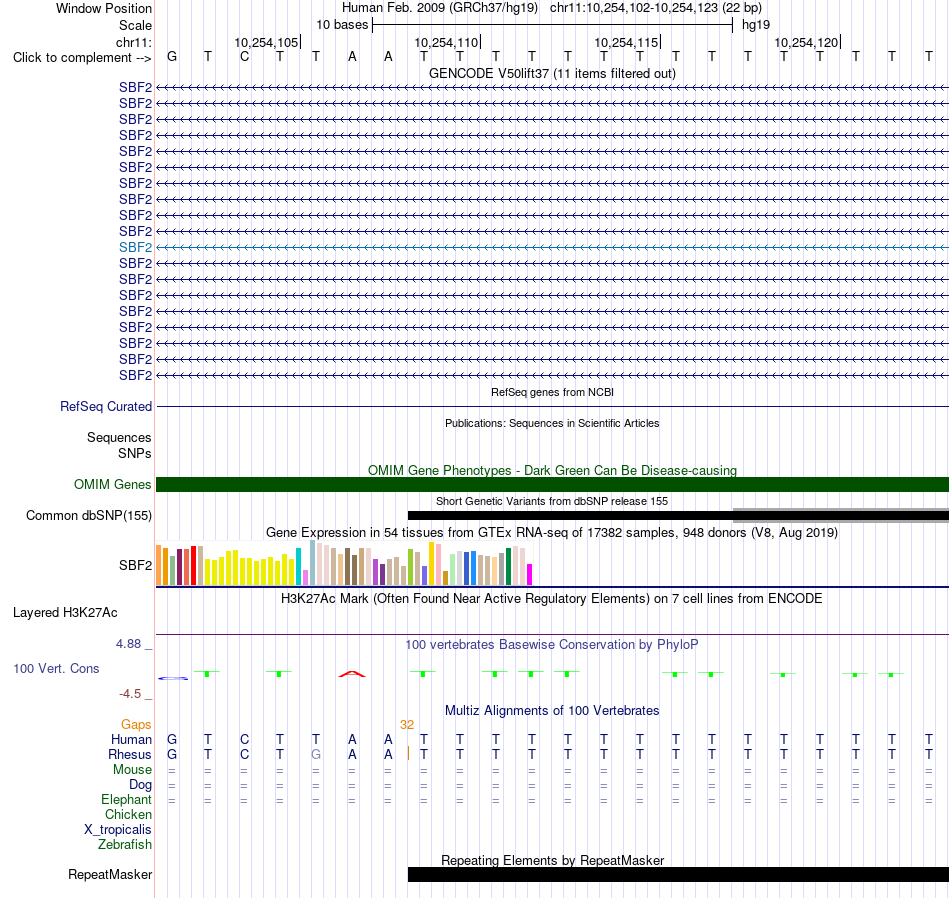
Task: Select the Zebrafish alignment row label
Action: 125,845
